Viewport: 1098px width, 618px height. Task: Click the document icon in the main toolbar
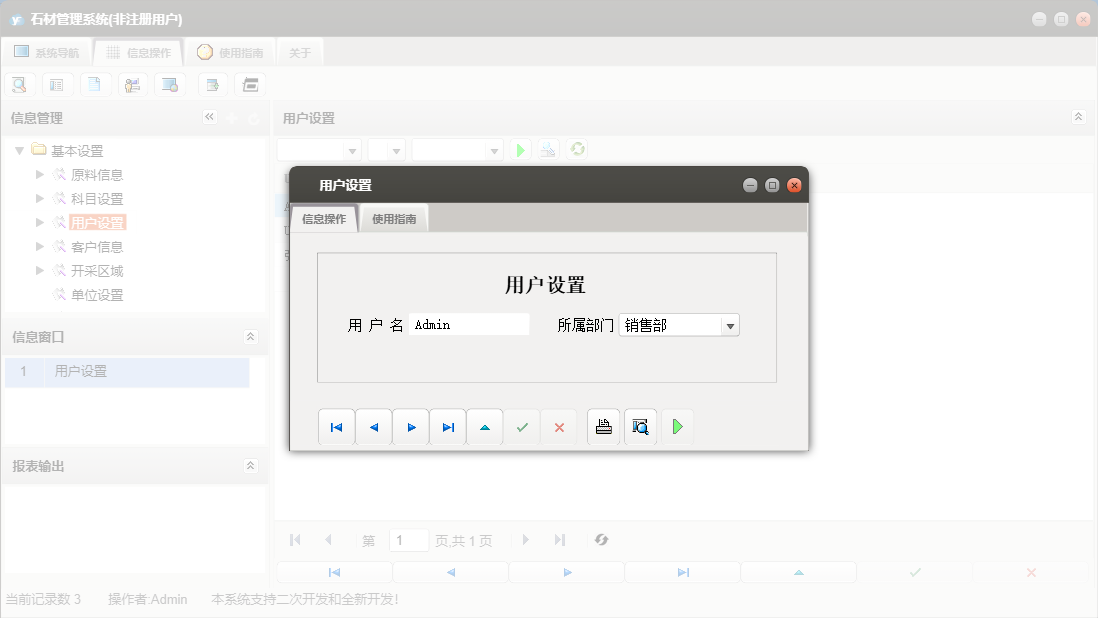click(95, 84)
